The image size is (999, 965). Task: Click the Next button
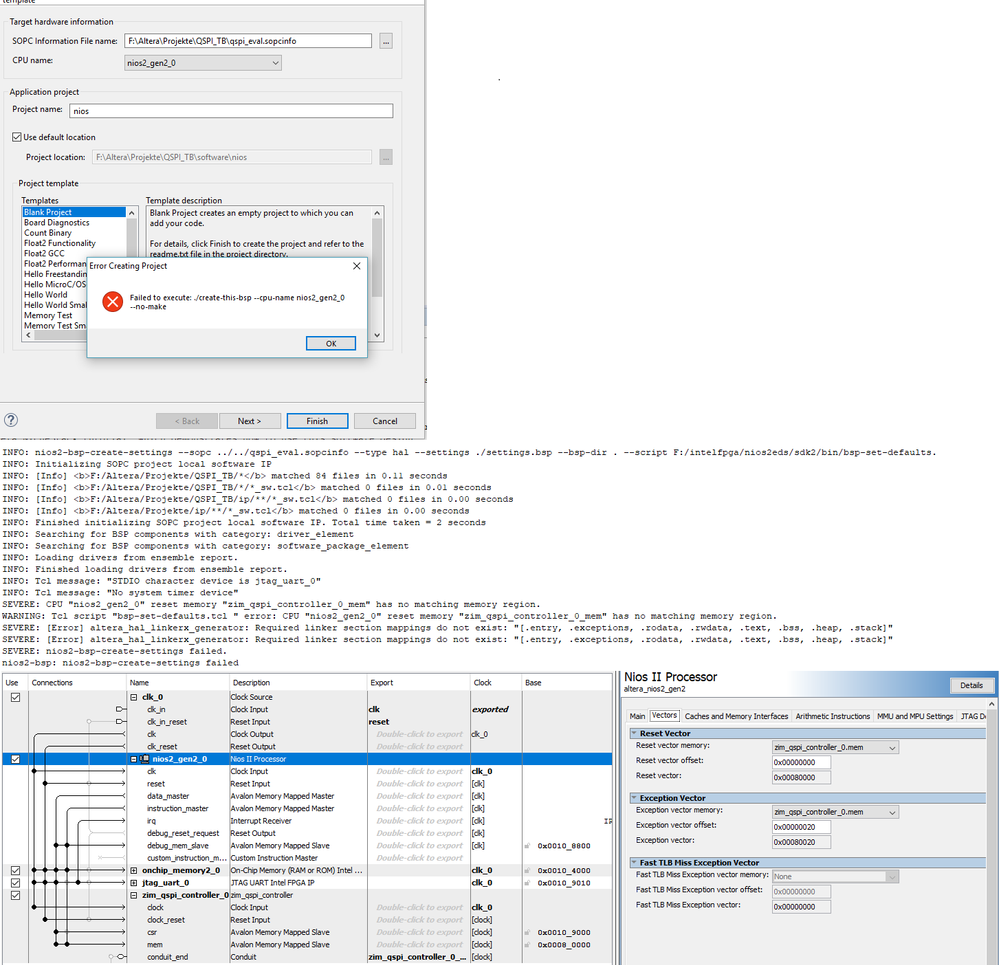tap(249, 421)
